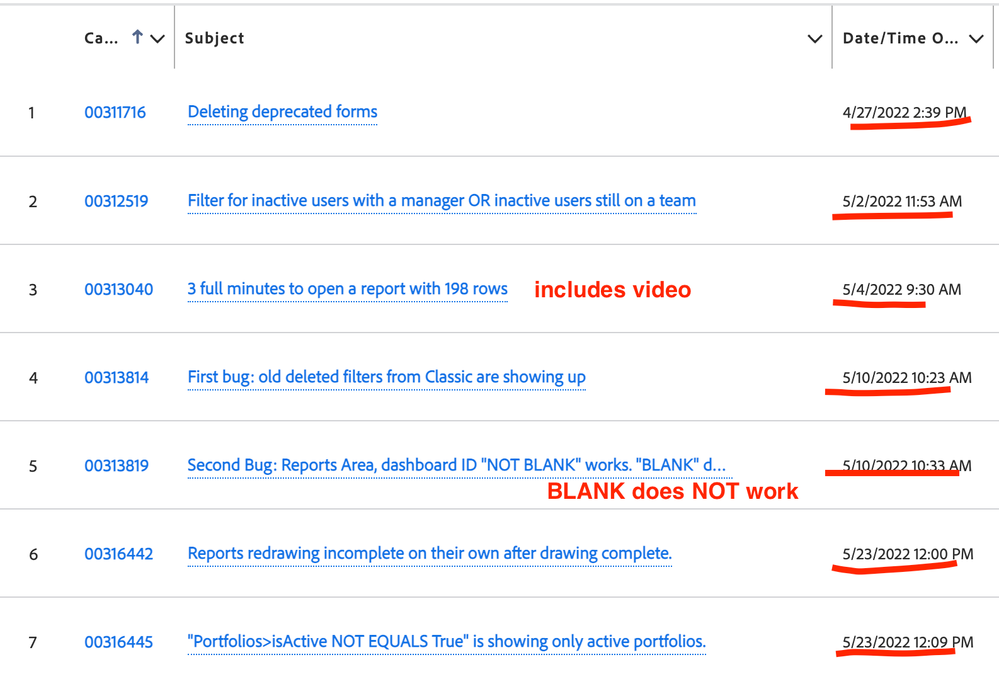This screenshot has height=684, width=999.
Task: Open "Deleting deprecated forms" subject link
Action: tap(282, 112)
